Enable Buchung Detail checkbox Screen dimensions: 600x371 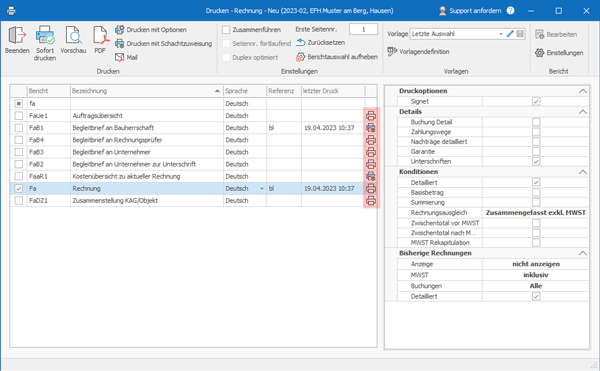point(536,122)
